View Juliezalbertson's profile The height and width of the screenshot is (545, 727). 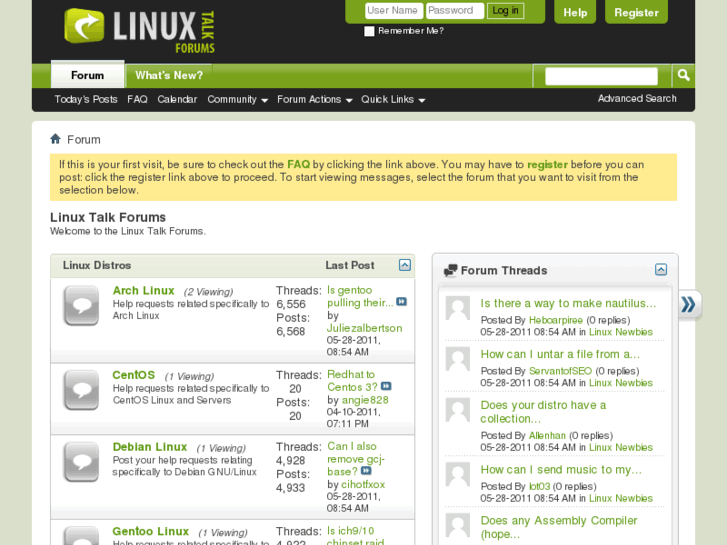tap(364, 328)
